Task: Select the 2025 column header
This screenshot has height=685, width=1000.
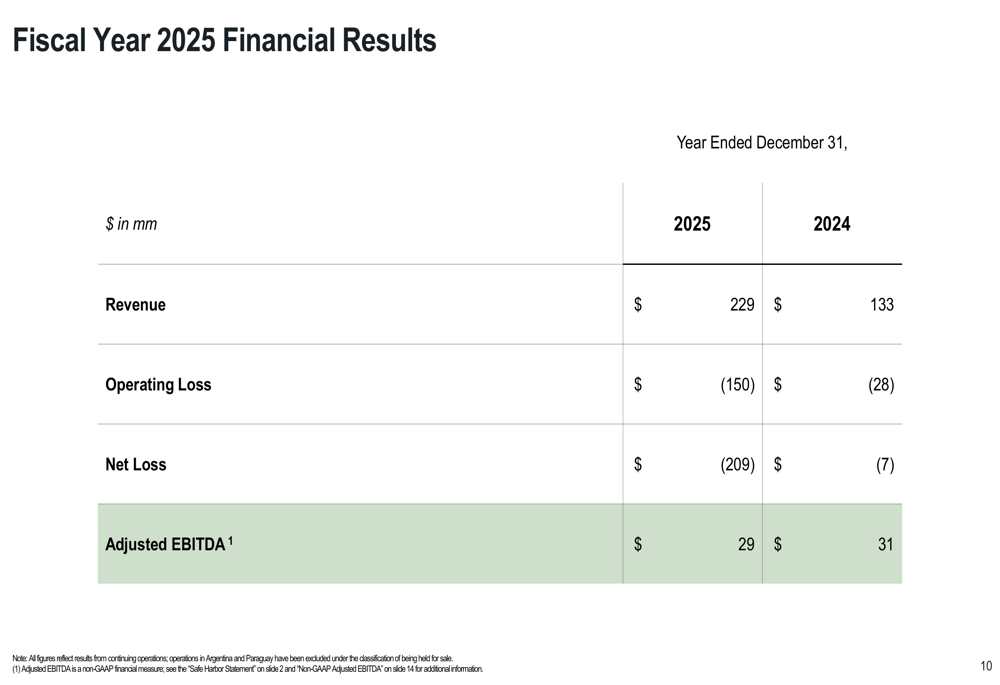Action: 692,224
